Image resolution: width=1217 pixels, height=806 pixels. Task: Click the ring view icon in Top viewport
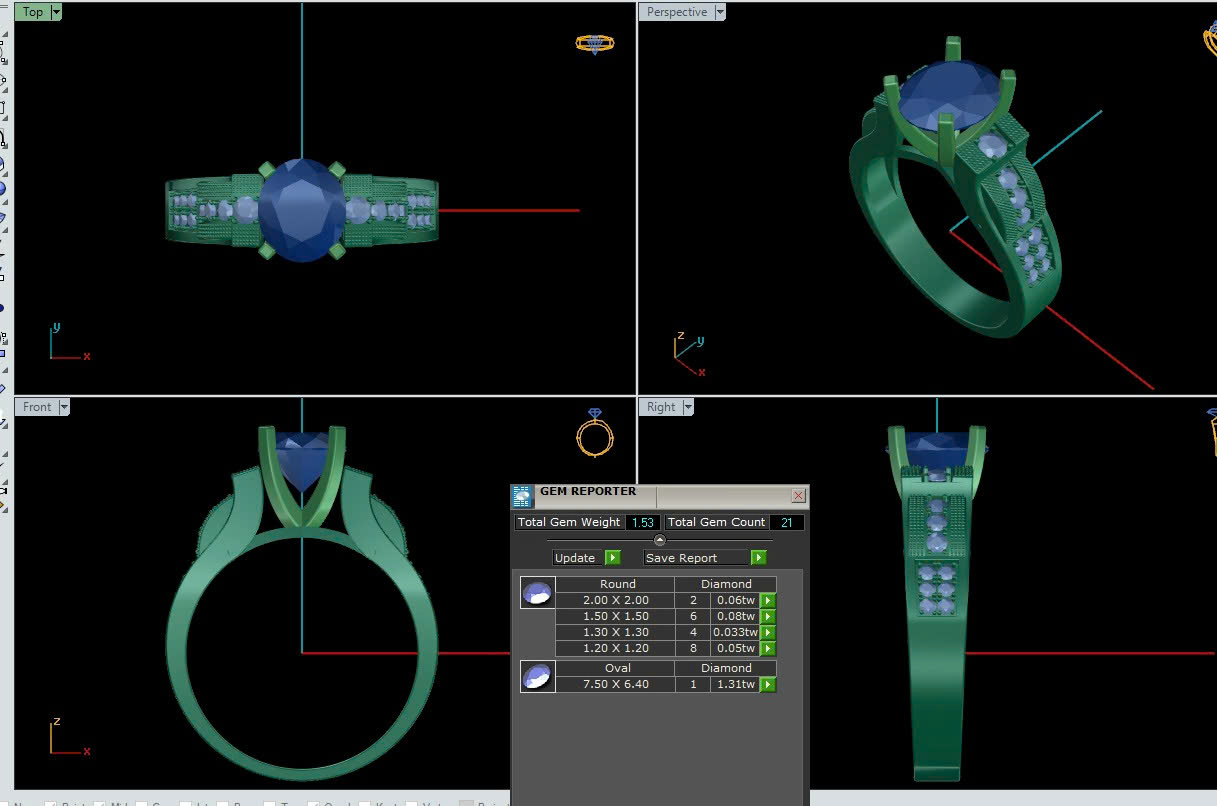tap(594, 43)
